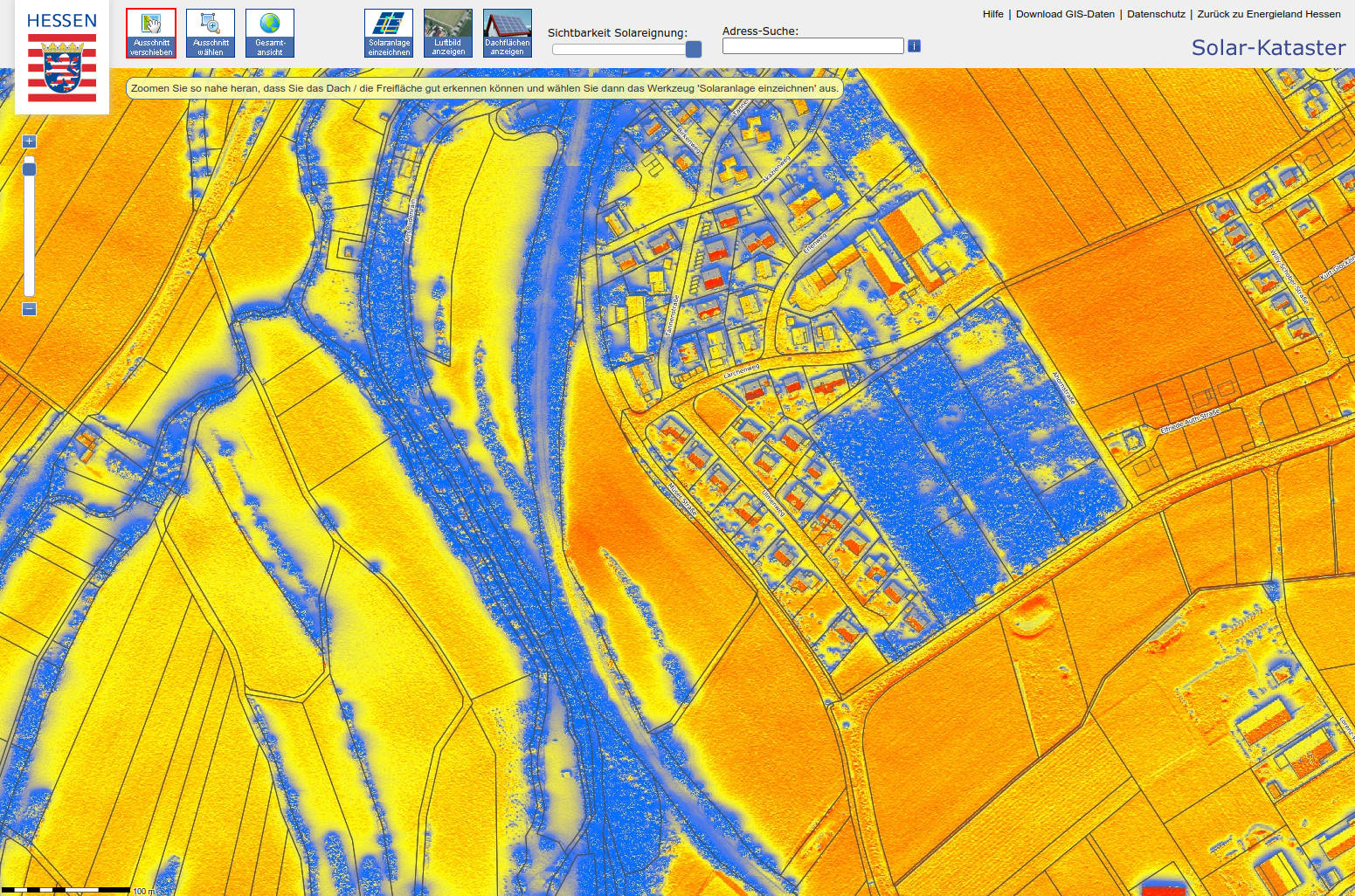Zoom in with the map plus button
The height and width of the screenshot is (896, 1355).
pos(29,141)
